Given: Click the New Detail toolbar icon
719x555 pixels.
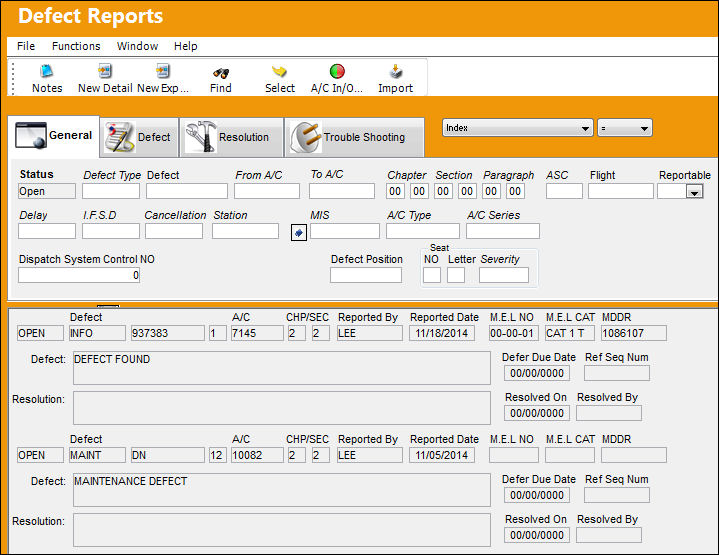Looking at the screenshot, I should pos(105,79).
